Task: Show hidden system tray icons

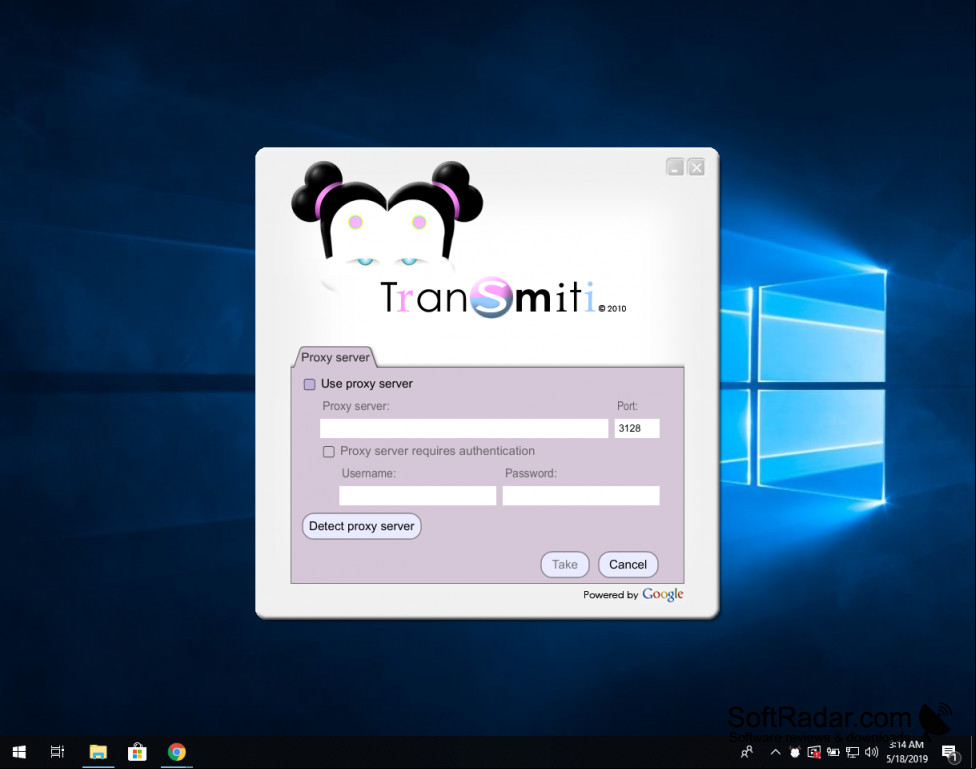Action: click(x=776, y=752)
